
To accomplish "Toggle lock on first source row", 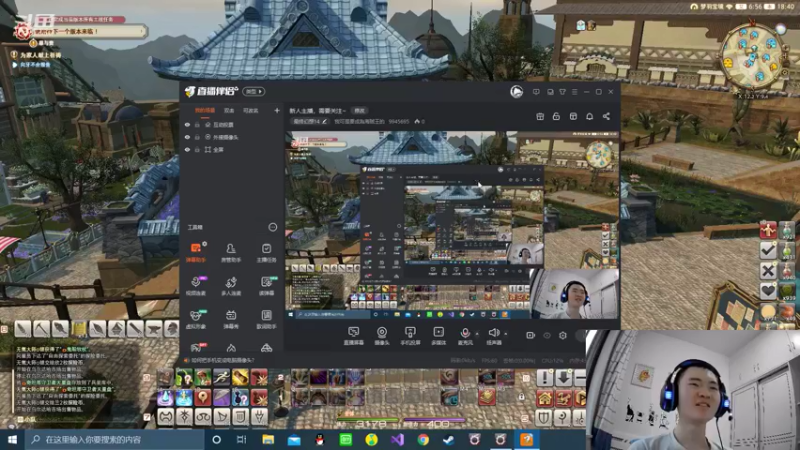I will point(197,124).
